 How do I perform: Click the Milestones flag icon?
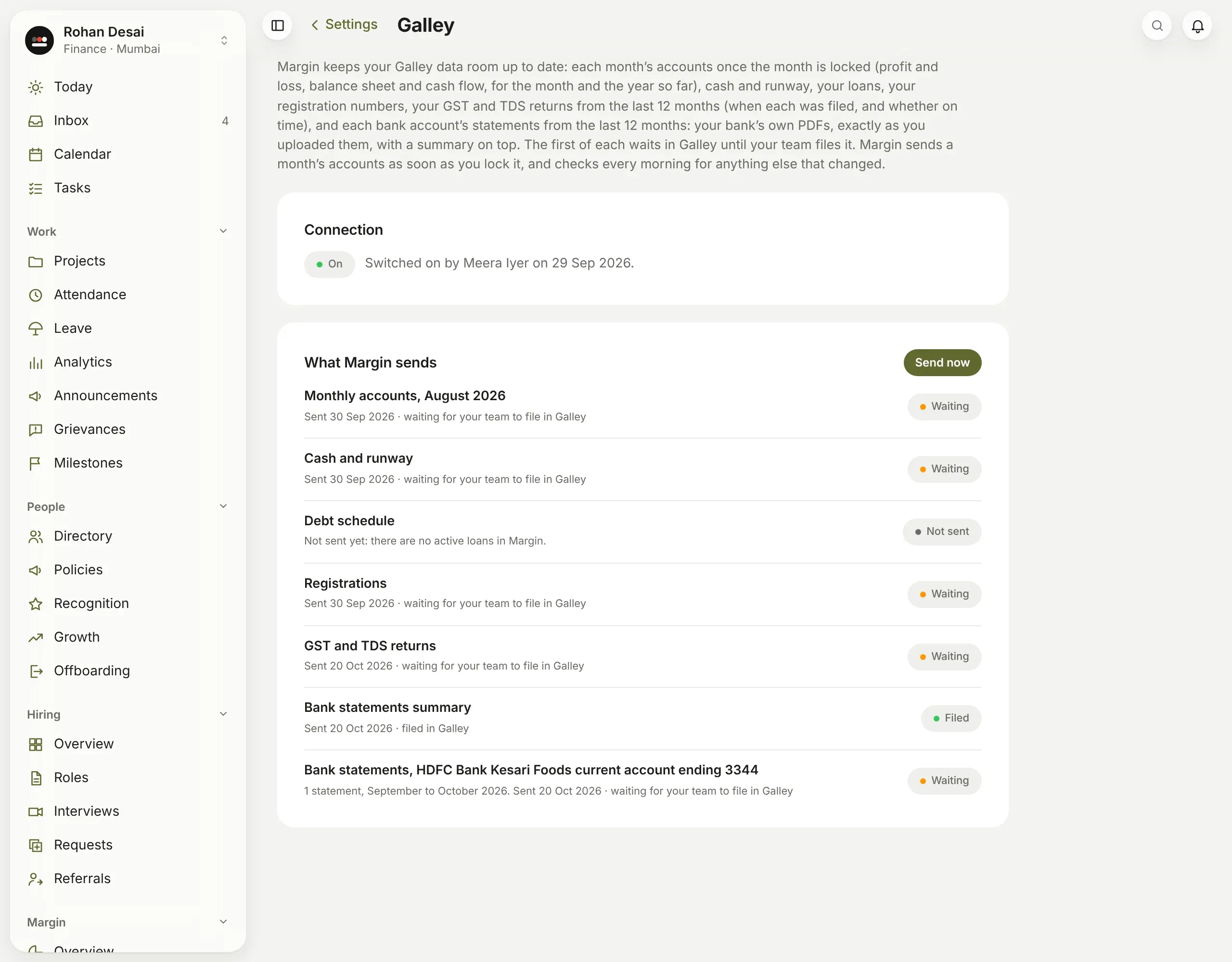(36, 464)
